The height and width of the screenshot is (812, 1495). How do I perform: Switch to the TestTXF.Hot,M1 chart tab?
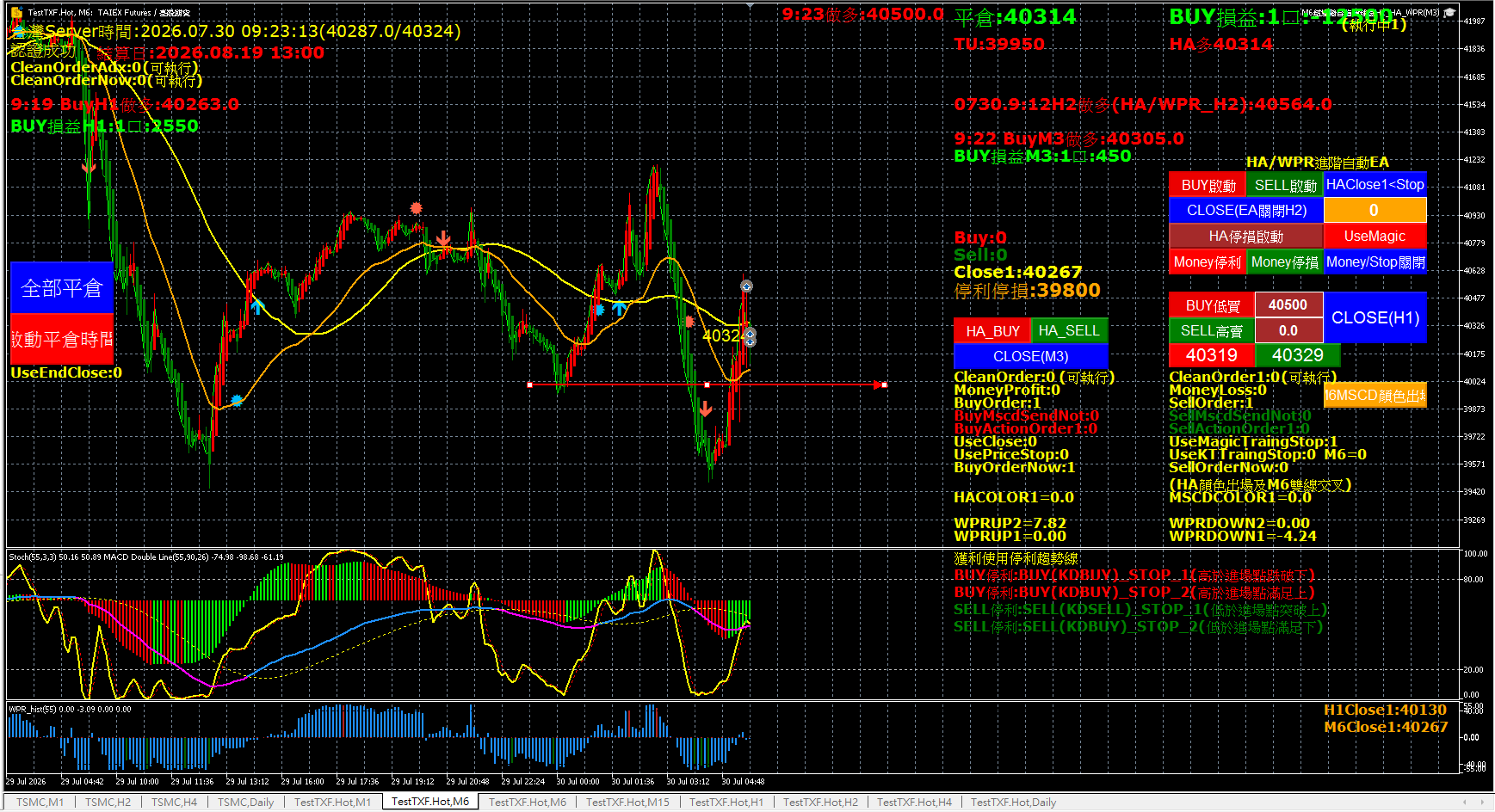point(332,802)
